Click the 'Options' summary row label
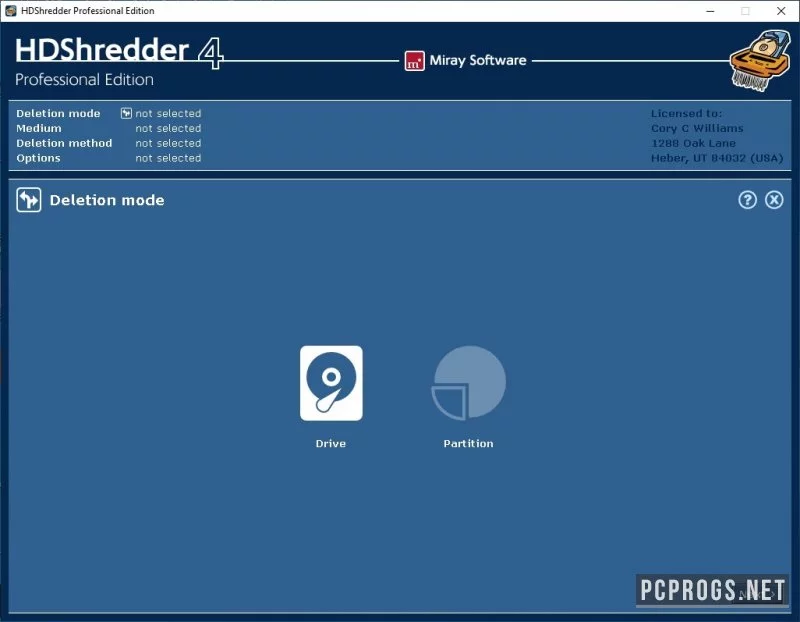Viewport: 800px width, 622px height. tap(38, 158)
